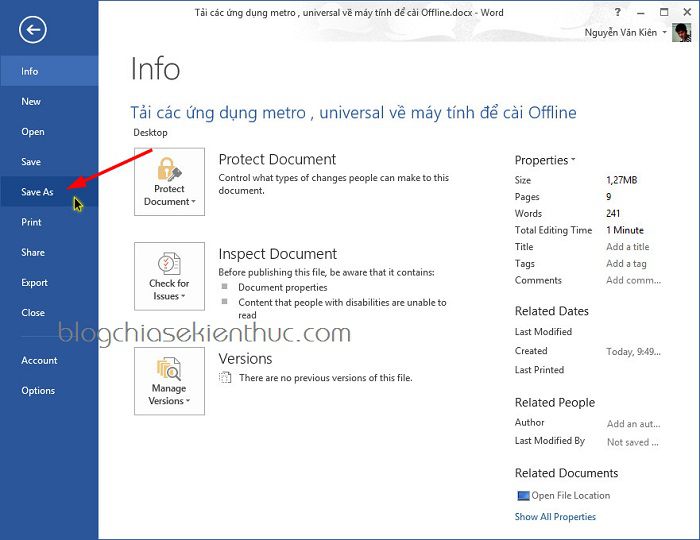
Task: Click Save in the sidebar
Action: click(x=49, y=162)
